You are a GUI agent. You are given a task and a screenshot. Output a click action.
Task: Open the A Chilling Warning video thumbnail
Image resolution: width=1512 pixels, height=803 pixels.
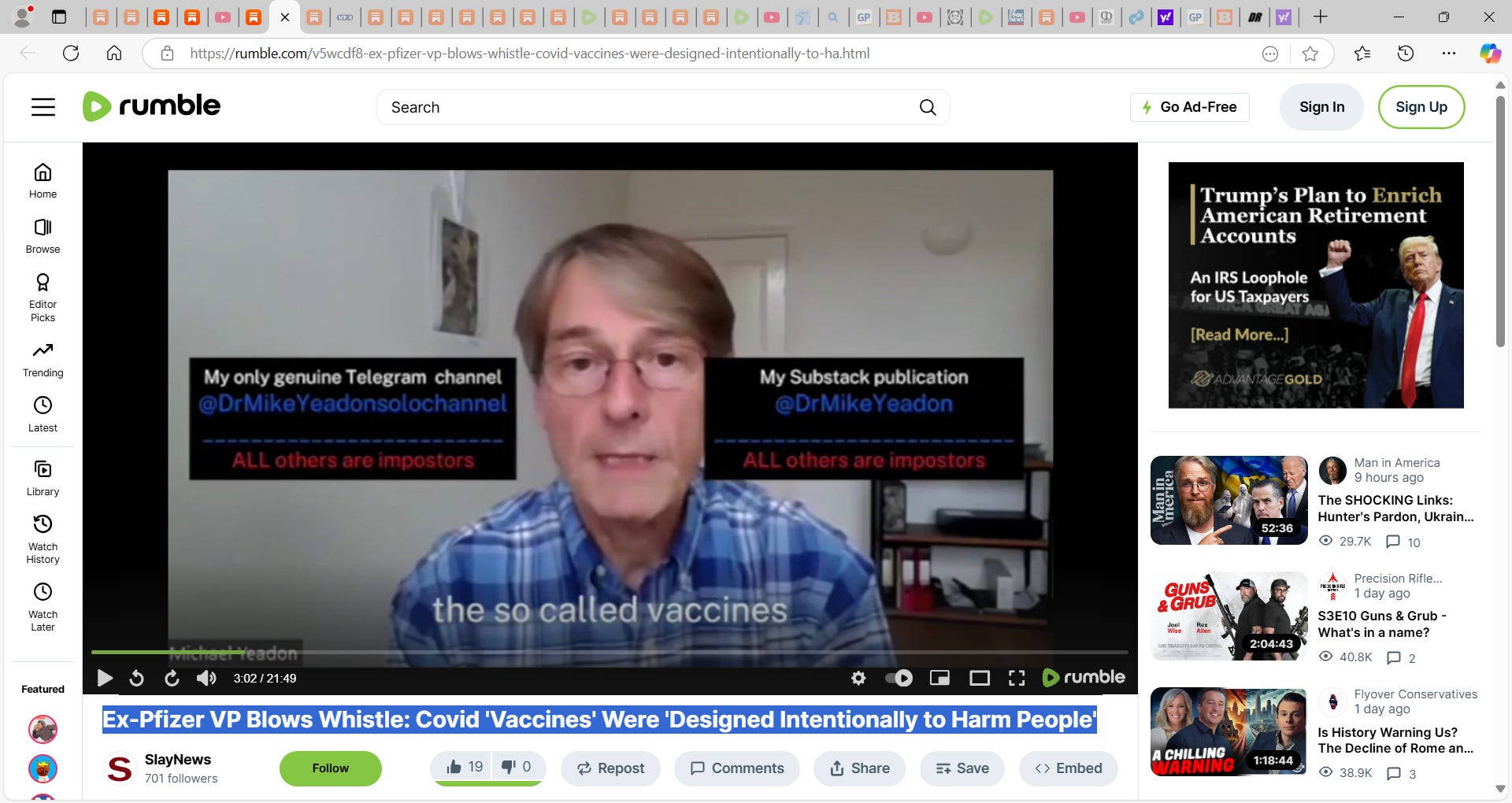1228,732
